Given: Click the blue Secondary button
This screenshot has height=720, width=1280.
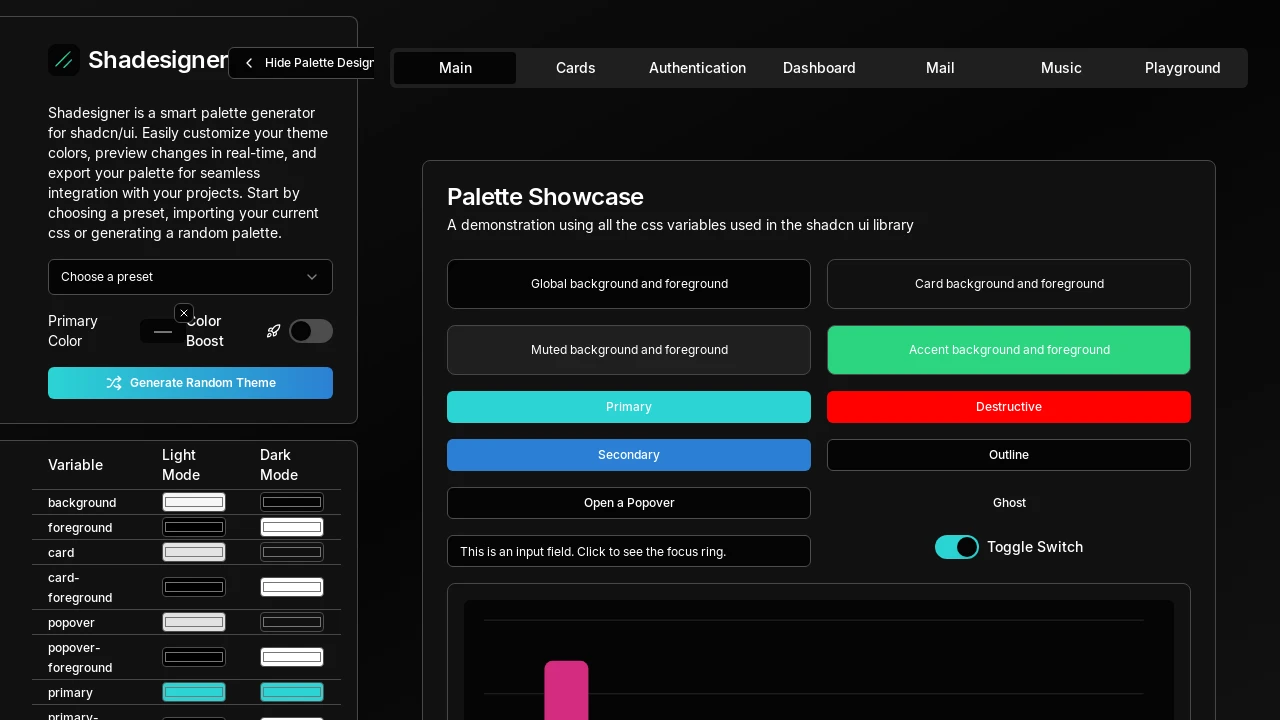Looking at the screenshot, I should tap(629, 455).
